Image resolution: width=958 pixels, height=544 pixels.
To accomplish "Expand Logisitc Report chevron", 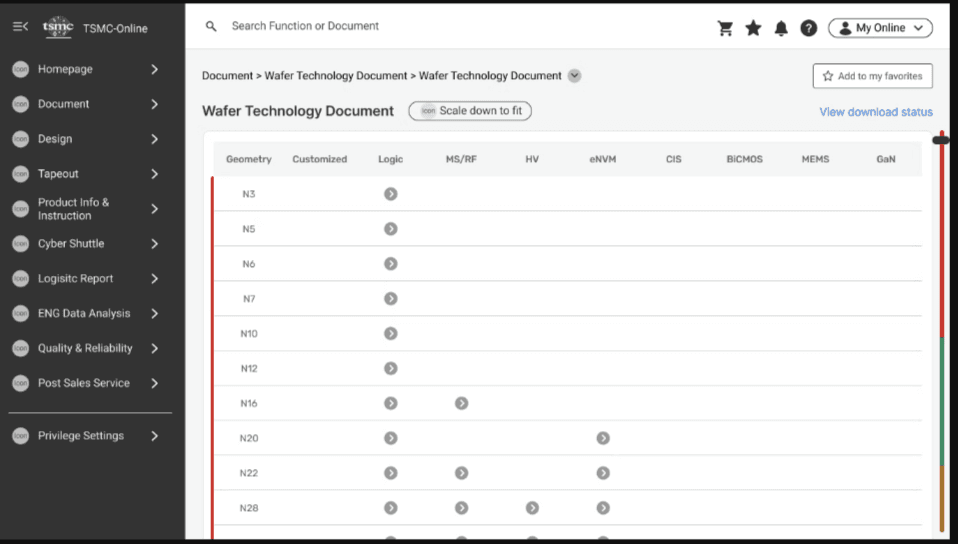I will click(x=155, y=278).
